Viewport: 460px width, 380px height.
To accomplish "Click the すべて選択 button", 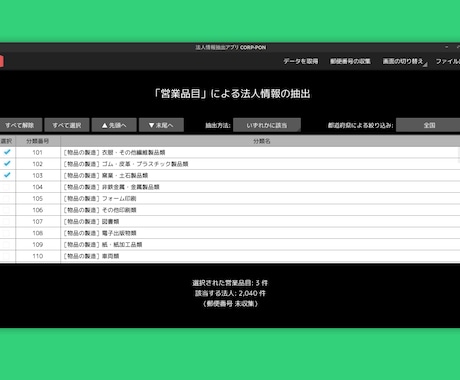I will pyautogui.click(x=67, y=125).
